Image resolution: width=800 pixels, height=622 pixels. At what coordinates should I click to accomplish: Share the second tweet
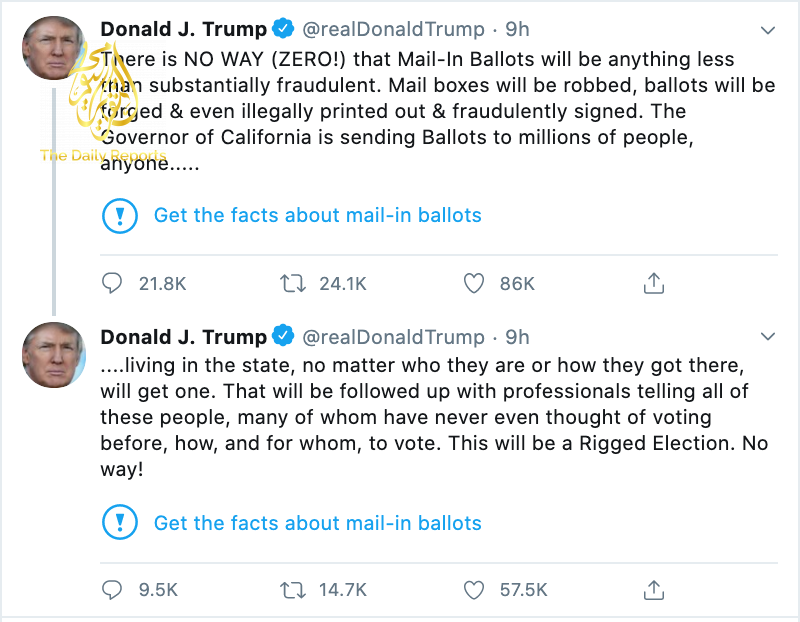(x=654, y=590)
